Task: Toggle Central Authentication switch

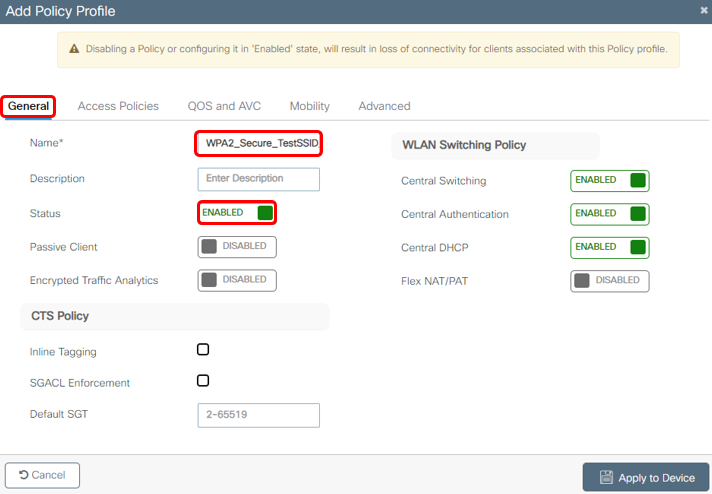Action: [610, 214]
